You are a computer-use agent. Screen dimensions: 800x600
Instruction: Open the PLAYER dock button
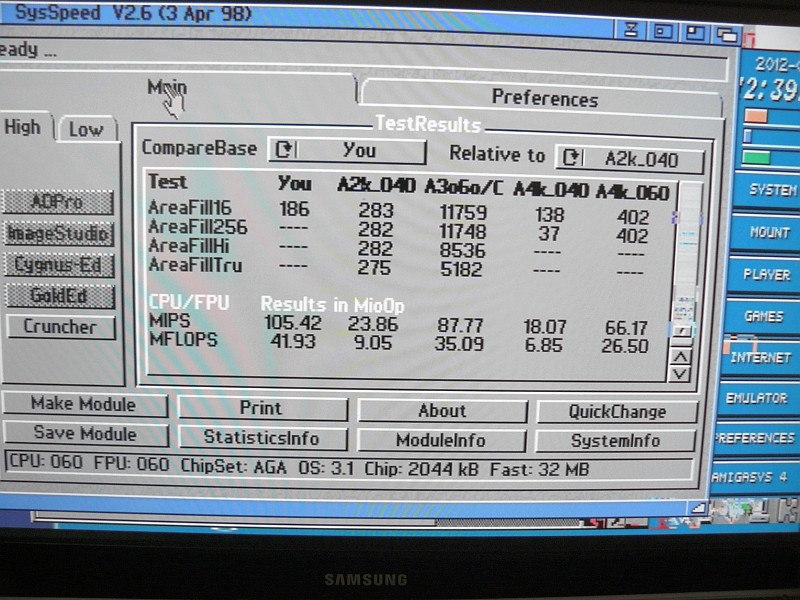coord(765,275)
